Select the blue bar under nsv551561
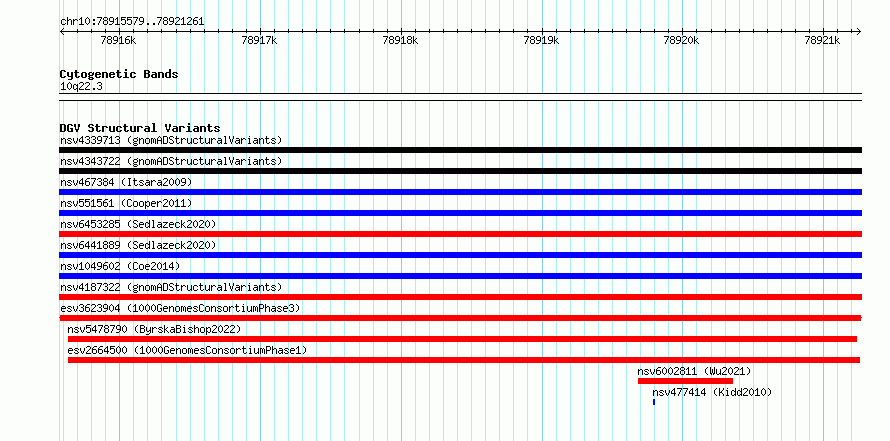Viewport: 890px width, 441px height. 460,213
